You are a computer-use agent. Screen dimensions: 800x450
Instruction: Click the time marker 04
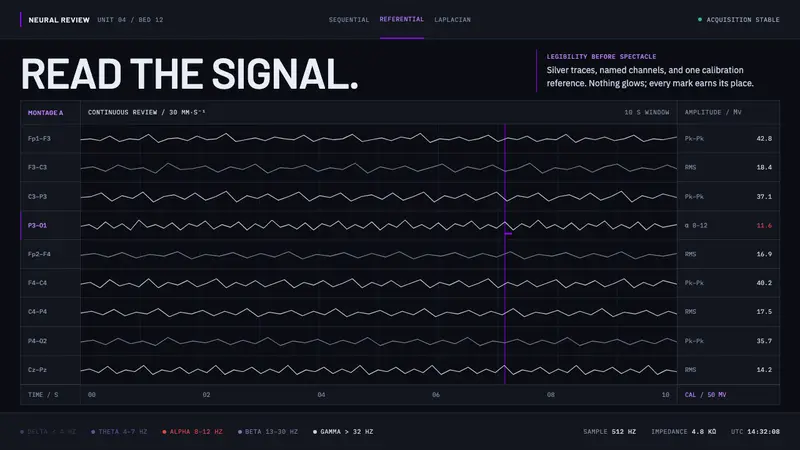(321, 395)
